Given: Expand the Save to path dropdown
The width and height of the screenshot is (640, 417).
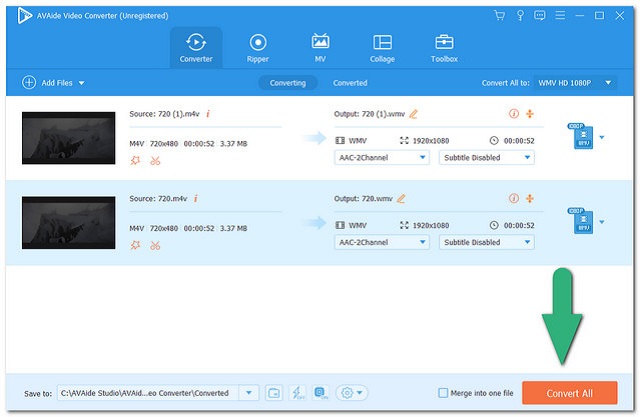Looking at the screenshot, I should pos(249,393).
